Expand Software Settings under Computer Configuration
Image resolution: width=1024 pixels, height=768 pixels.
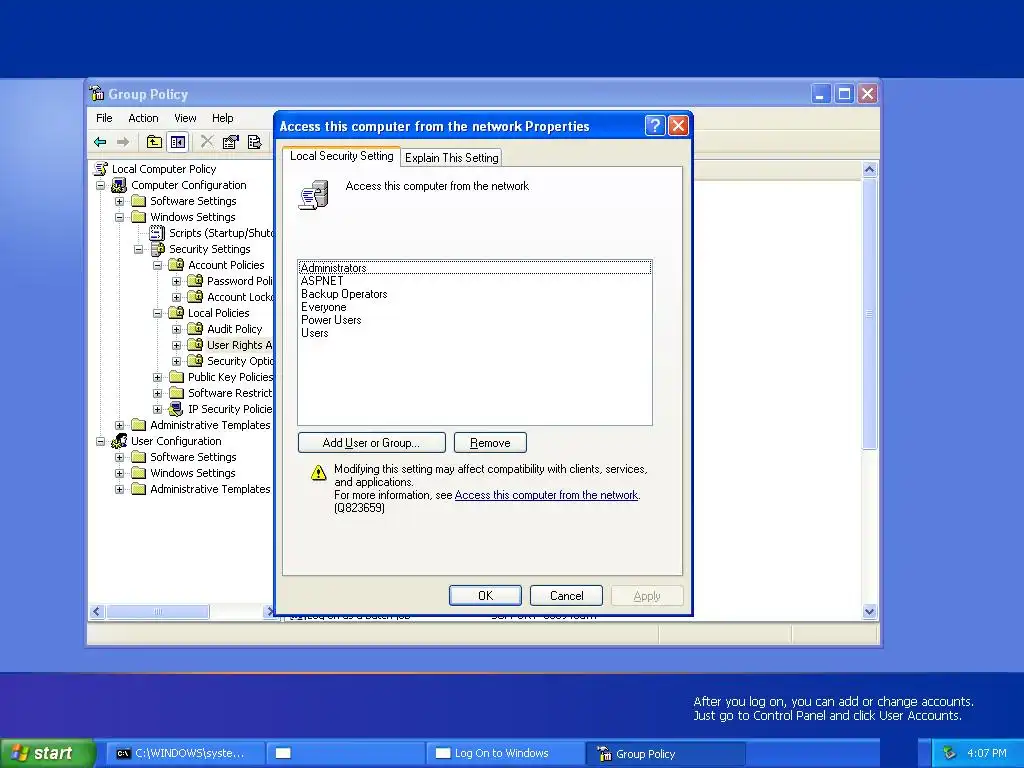click(x=120, y=201)
